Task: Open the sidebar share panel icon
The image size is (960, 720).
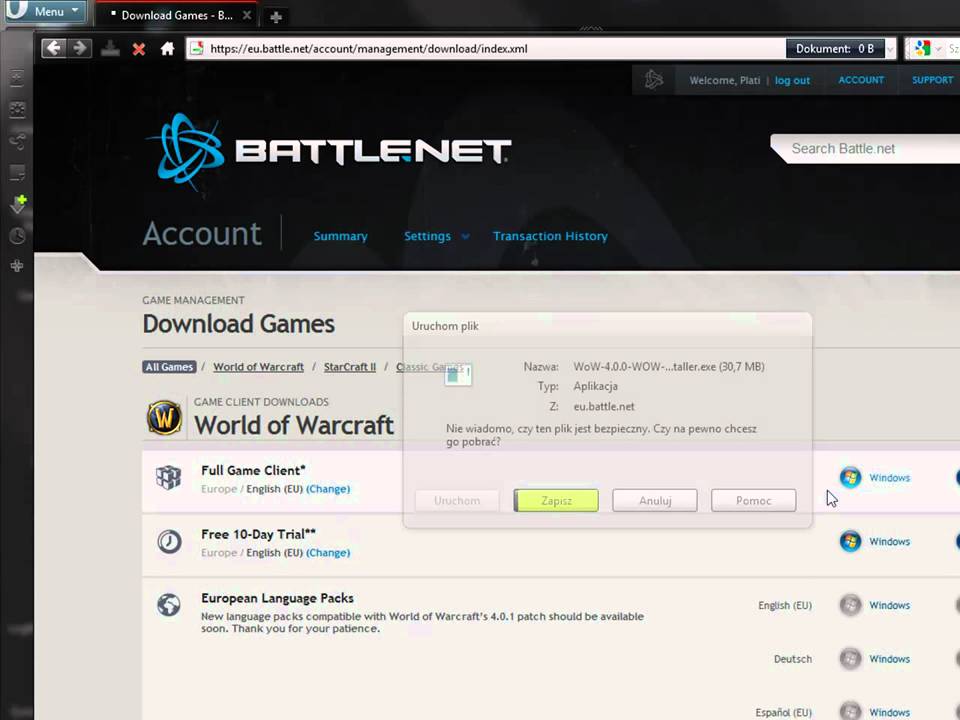Action: pos(17,141)
